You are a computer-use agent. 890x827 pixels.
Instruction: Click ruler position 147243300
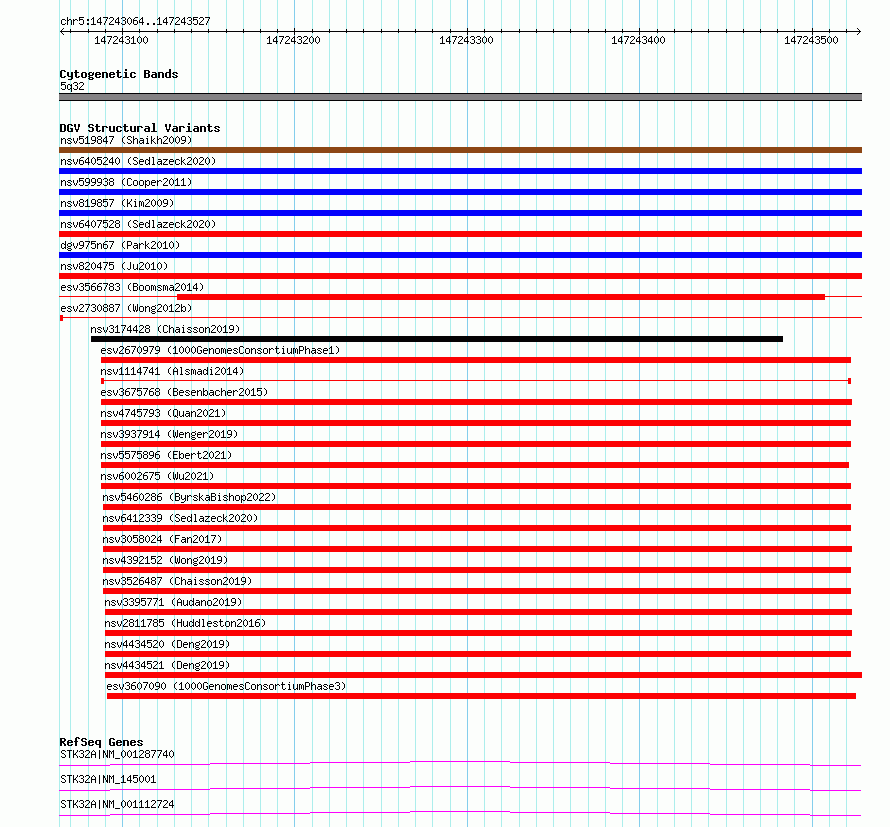click(x=466, y=40)
